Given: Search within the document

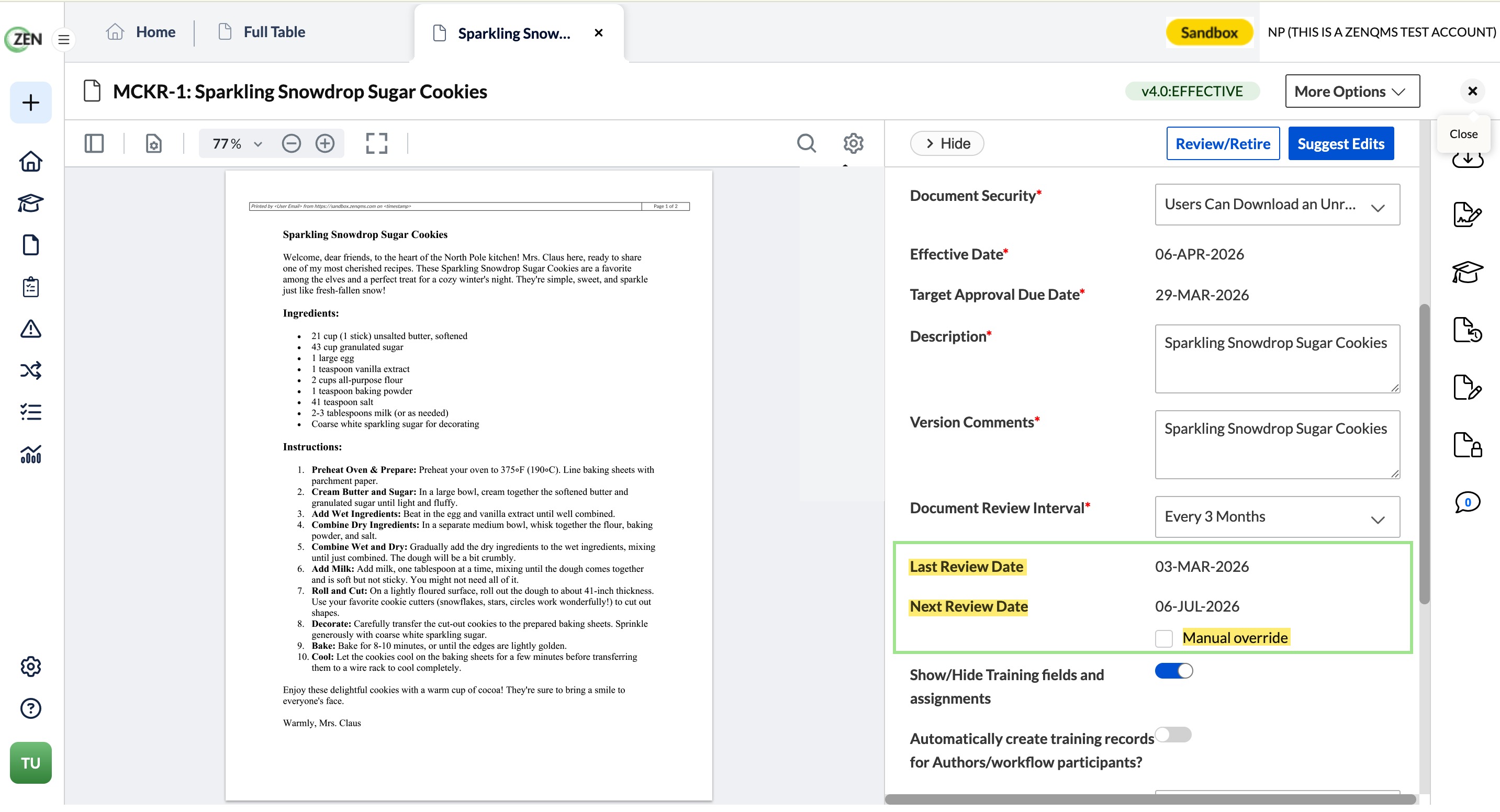Looking at the screenshot, I should [x=807, y=143].
